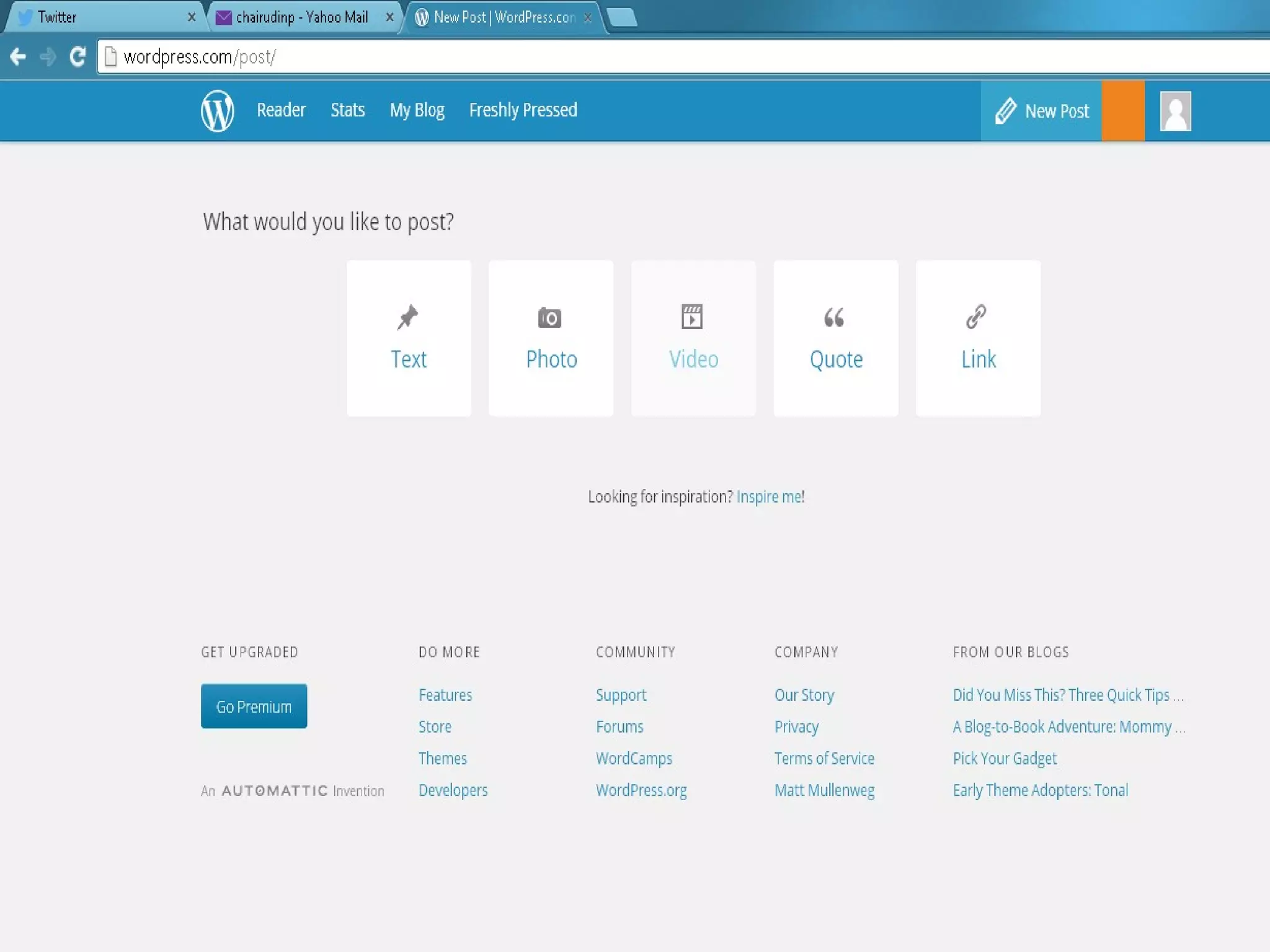Click the browser reload icon

[78, 57]
